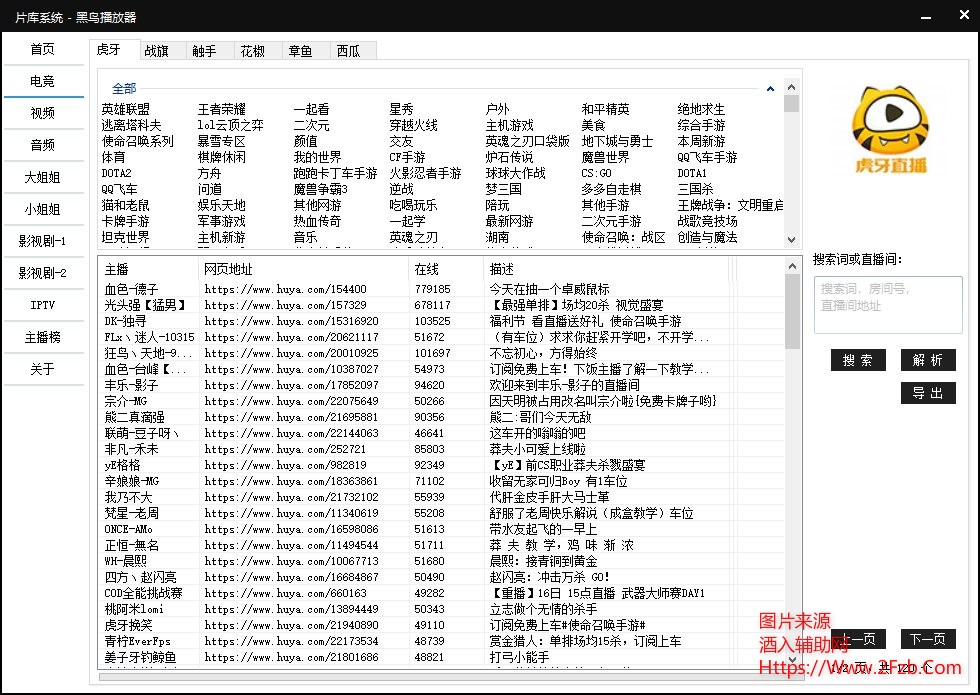
Task: Open 首页 in the left sidebar
Action: pyautogui.click(x=43, y=49)
